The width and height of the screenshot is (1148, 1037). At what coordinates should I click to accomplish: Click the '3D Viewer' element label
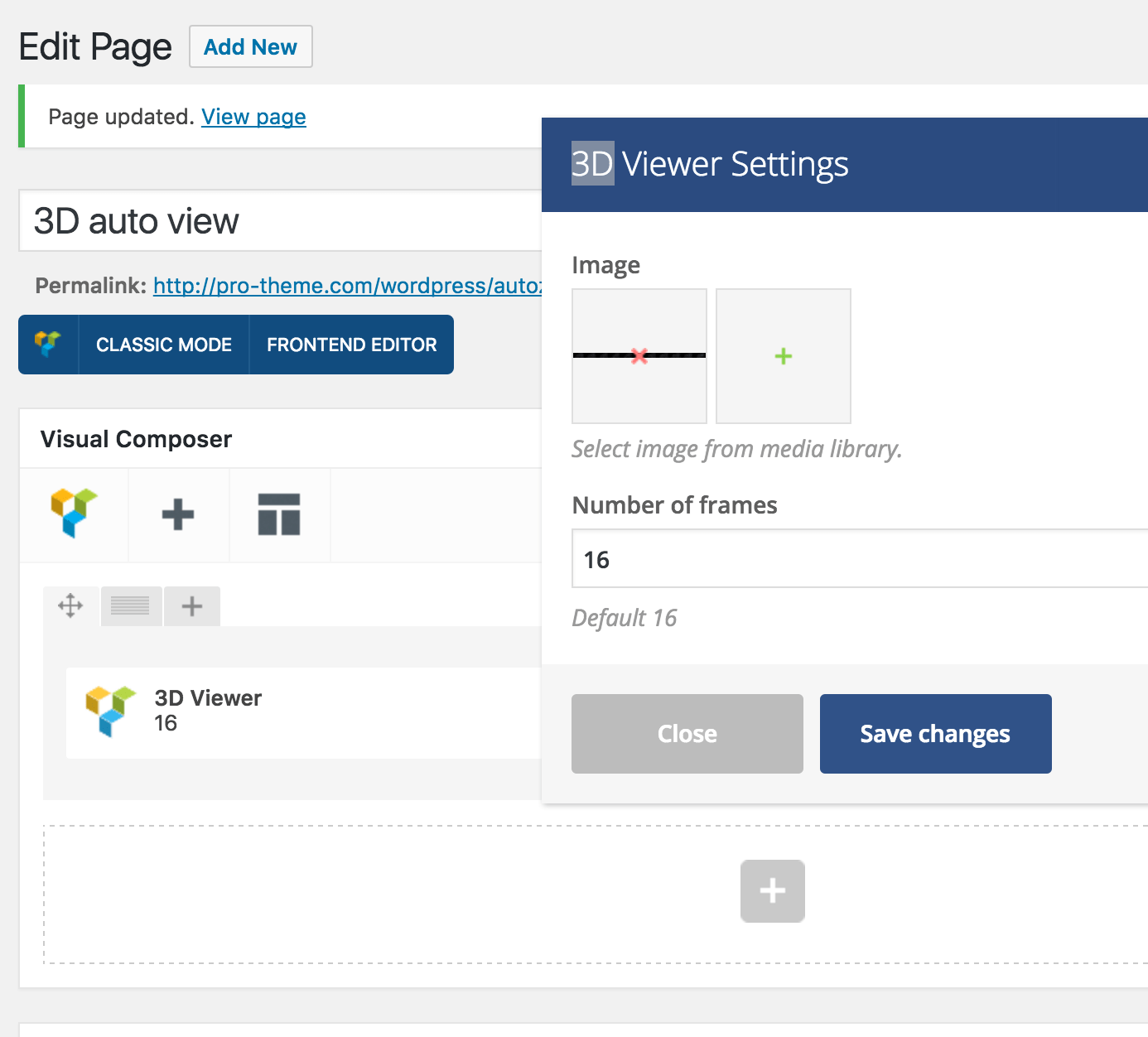click(208, 698)
